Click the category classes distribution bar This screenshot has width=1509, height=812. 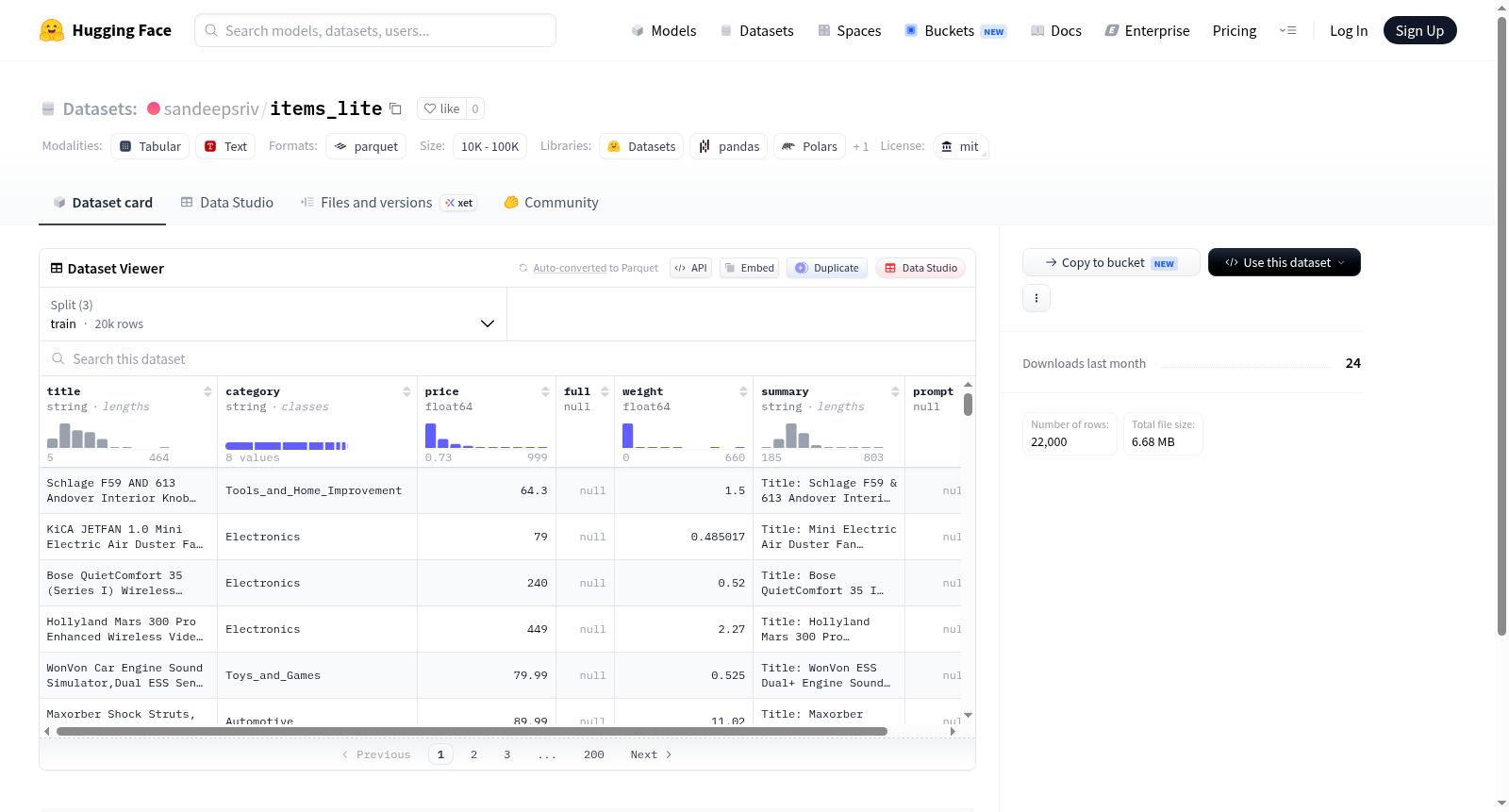(x=287, y=445)
